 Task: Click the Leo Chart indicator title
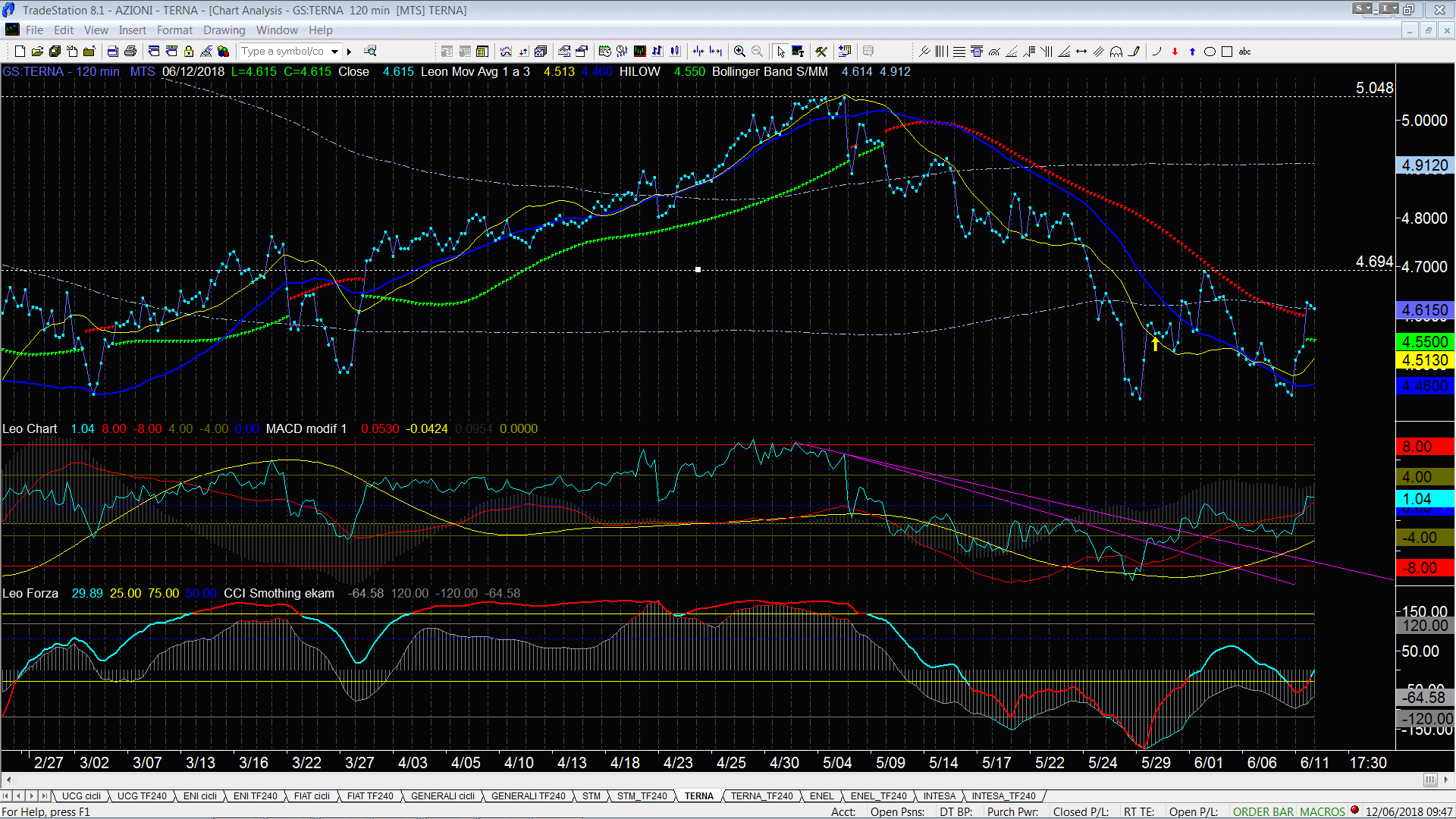click(x=30, y=429)
